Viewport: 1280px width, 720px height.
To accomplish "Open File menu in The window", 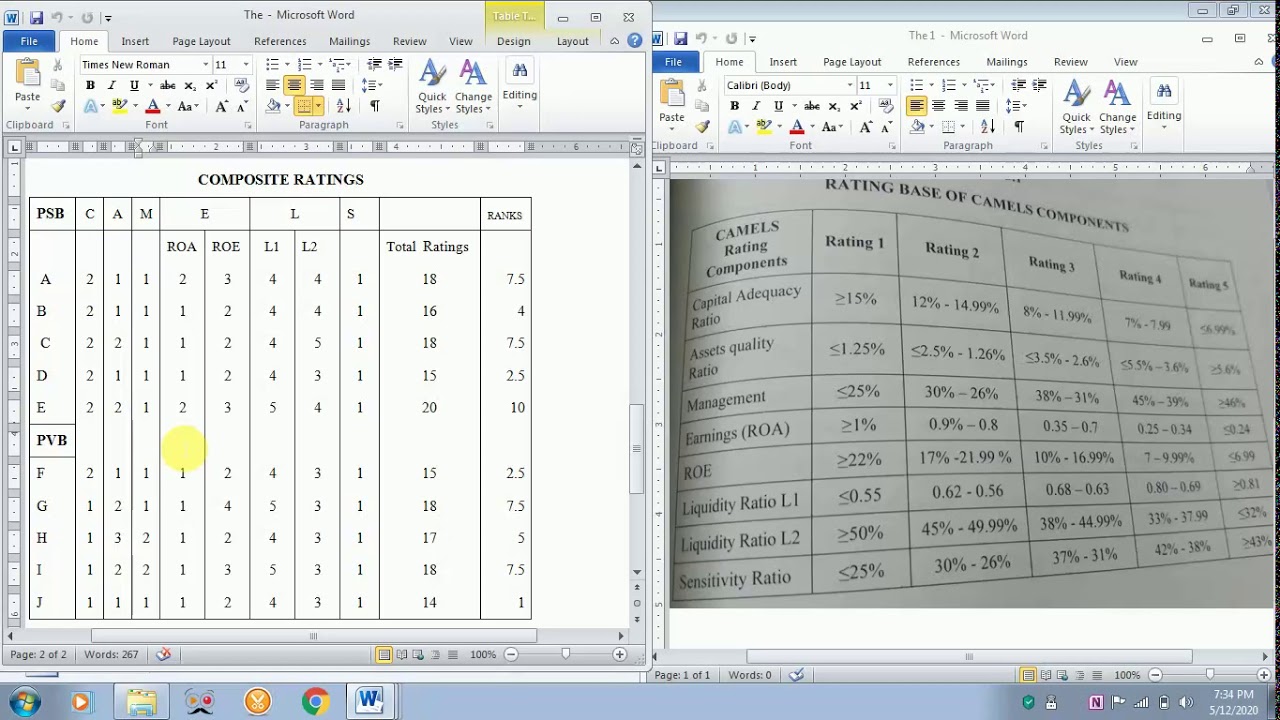I will click(x=29, y=41).
